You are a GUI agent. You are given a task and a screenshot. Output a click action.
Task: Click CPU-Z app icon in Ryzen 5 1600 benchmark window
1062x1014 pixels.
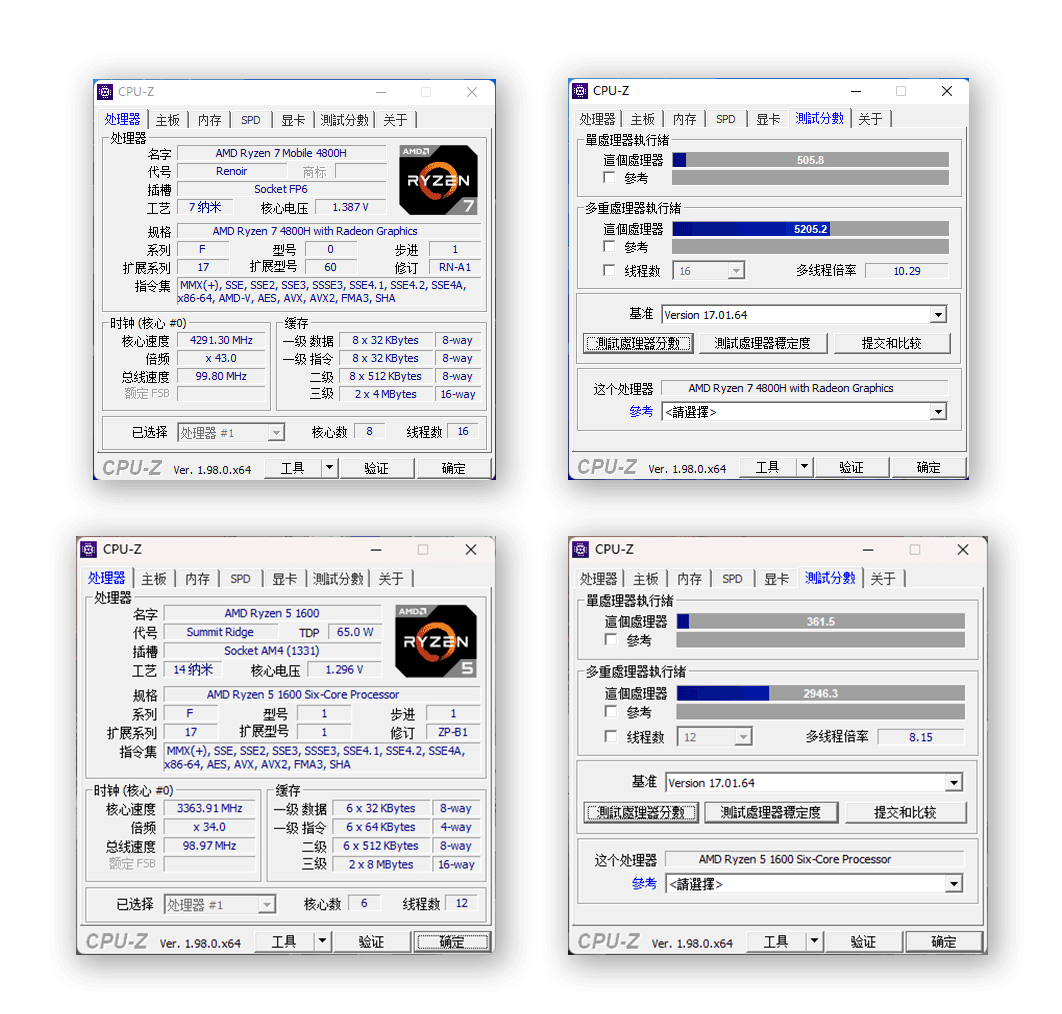coord(580,549)
